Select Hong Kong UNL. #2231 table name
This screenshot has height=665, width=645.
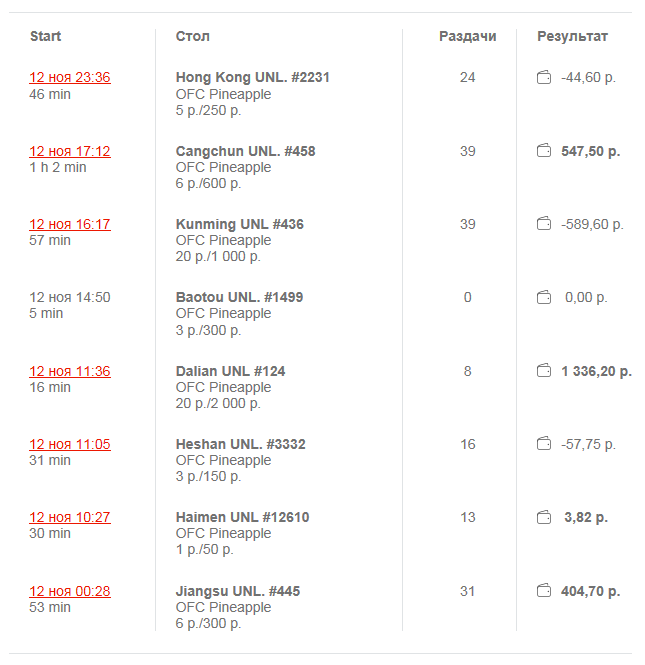coord(252,78)
